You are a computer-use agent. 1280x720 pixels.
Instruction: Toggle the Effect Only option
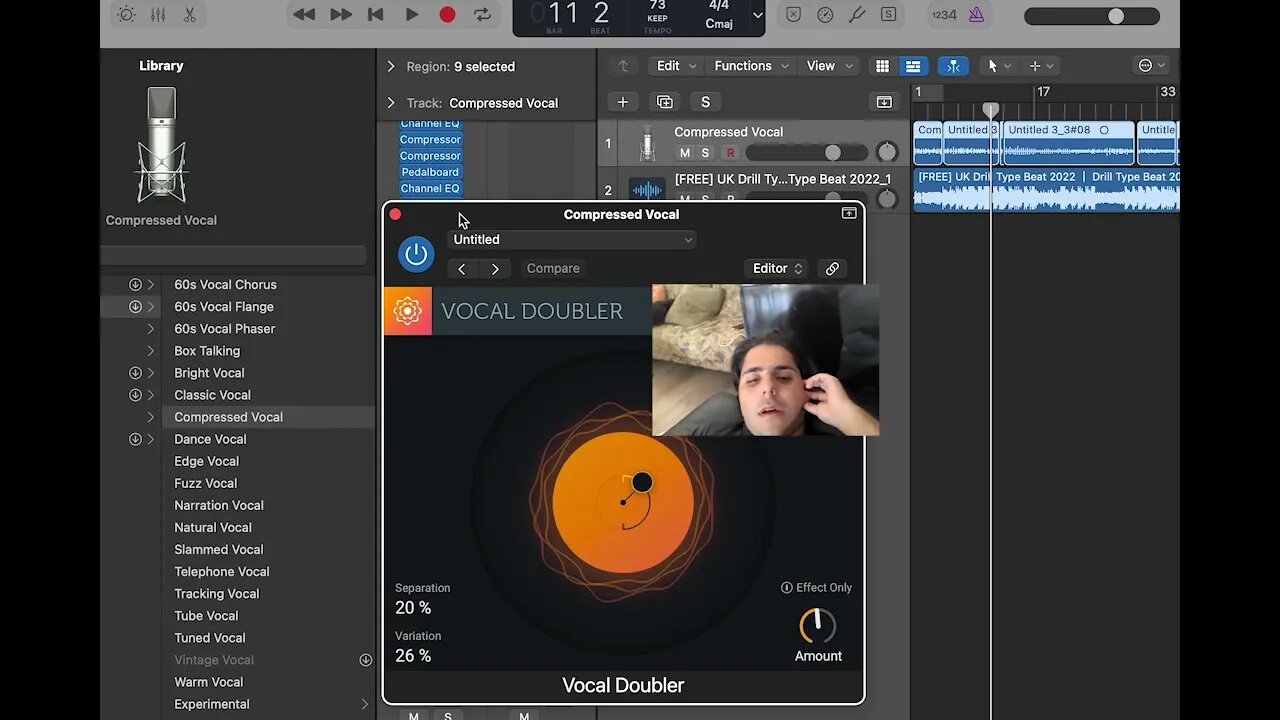pos(816,588)
